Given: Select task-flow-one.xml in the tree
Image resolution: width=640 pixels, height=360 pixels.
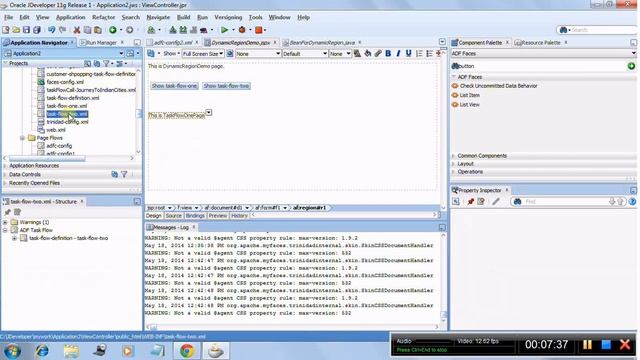Looking at the screenshot, I should (67, 106).
